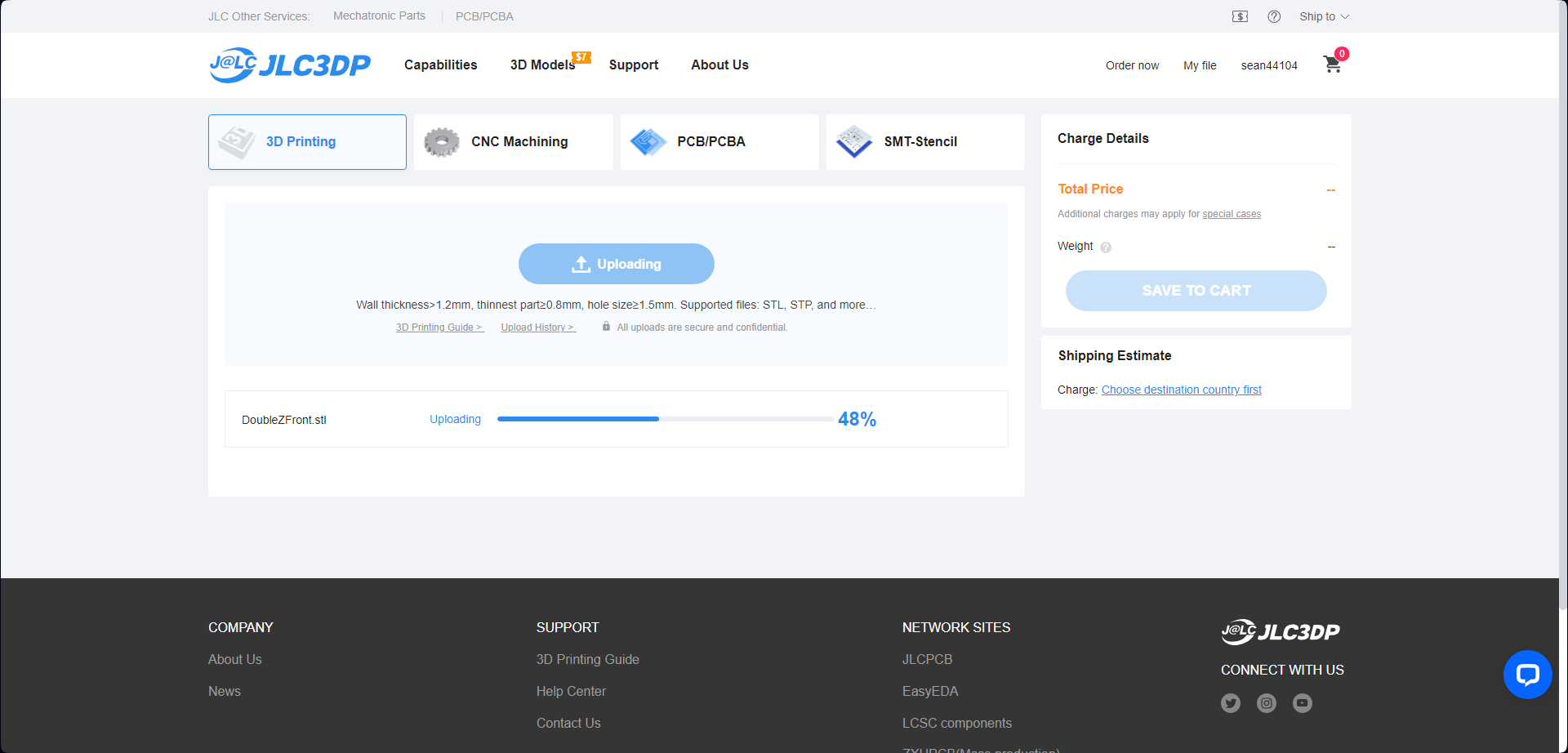Image resolution: width=1568 pixels, height=753 pixels.
Task: Click the JLC3DP logo in header
Action: (290, 65)
